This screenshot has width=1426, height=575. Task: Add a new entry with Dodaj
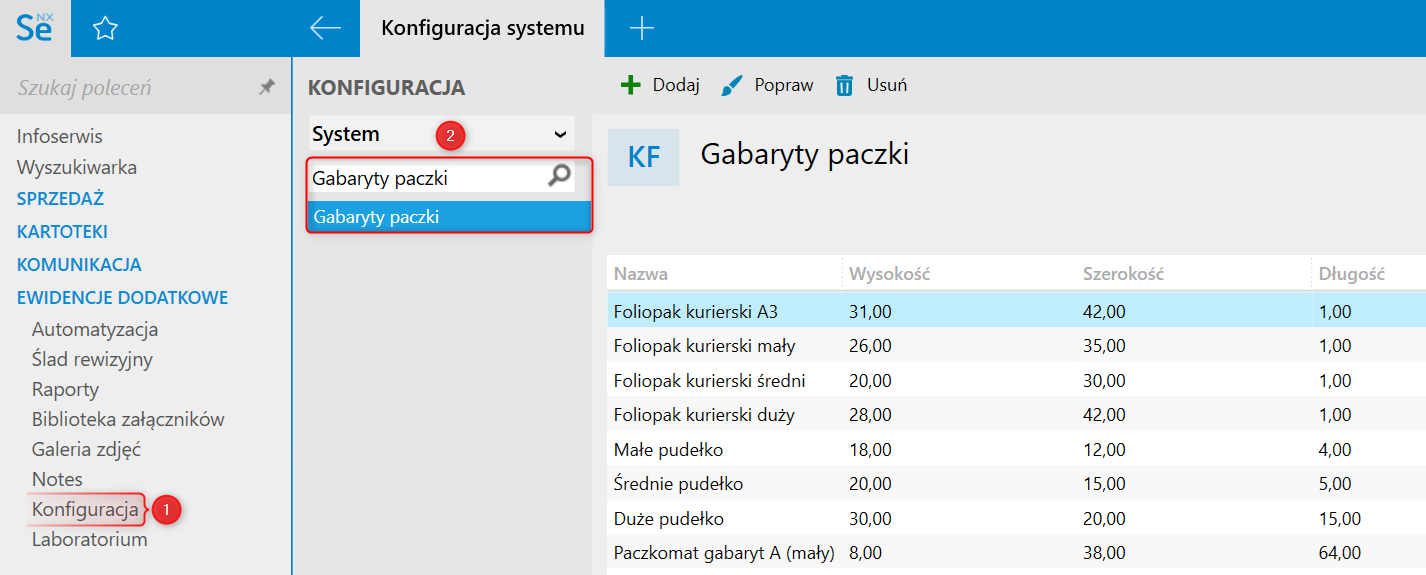point(660,85)
